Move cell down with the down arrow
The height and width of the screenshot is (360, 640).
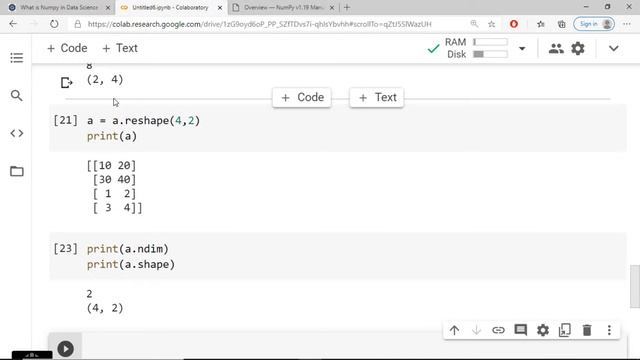pos(476,330)
